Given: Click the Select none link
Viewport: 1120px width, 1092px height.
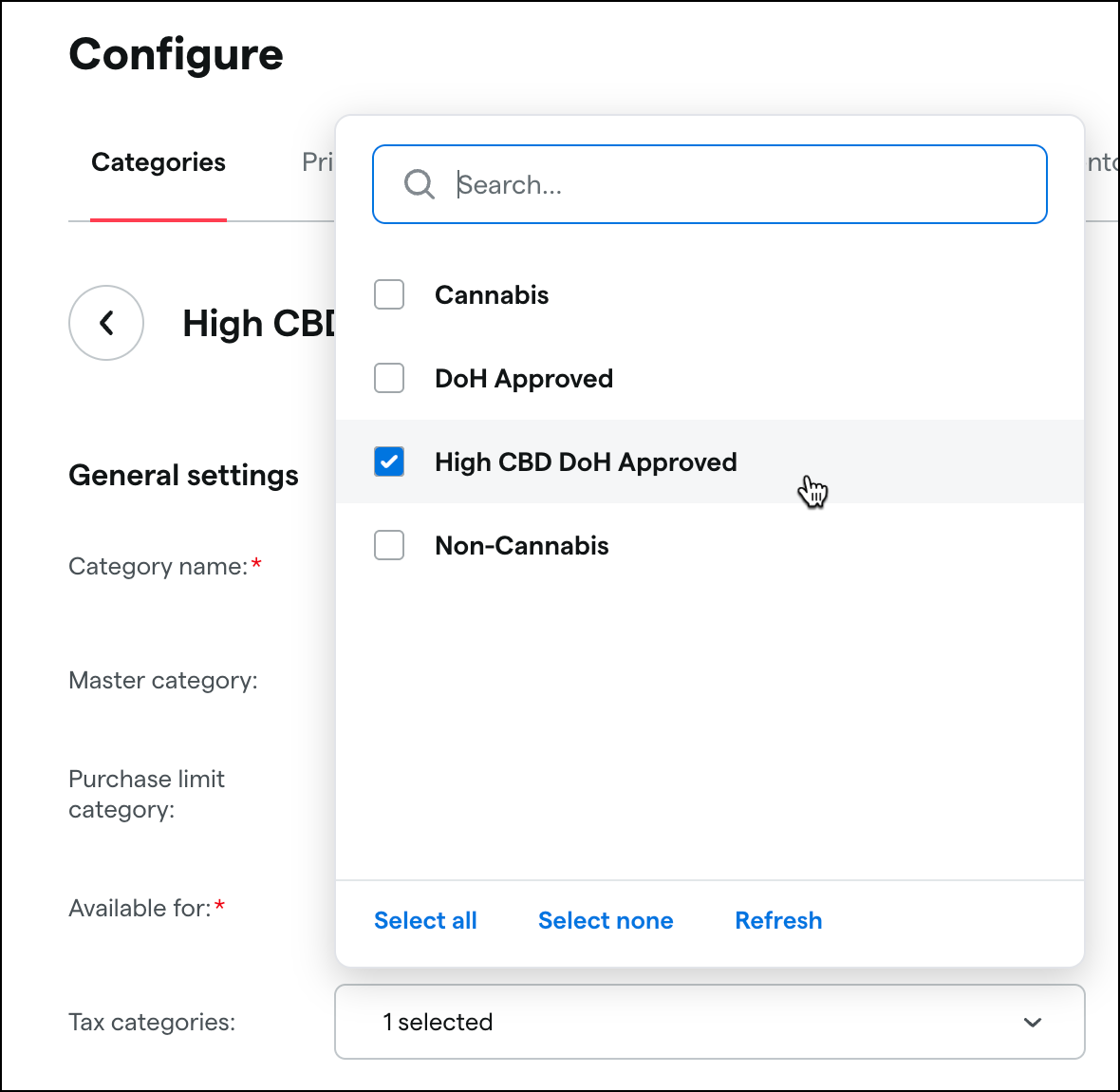Looking at the screenshot, I should 606,920.
